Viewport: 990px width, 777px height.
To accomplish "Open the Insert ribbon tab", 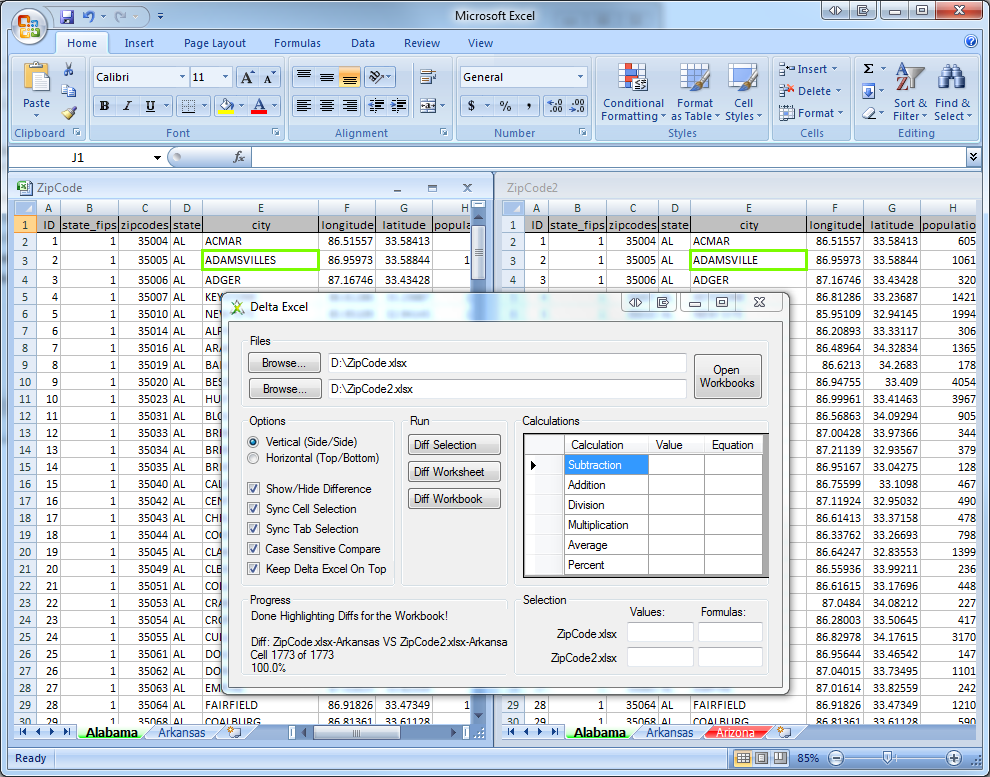I will 139,43.
